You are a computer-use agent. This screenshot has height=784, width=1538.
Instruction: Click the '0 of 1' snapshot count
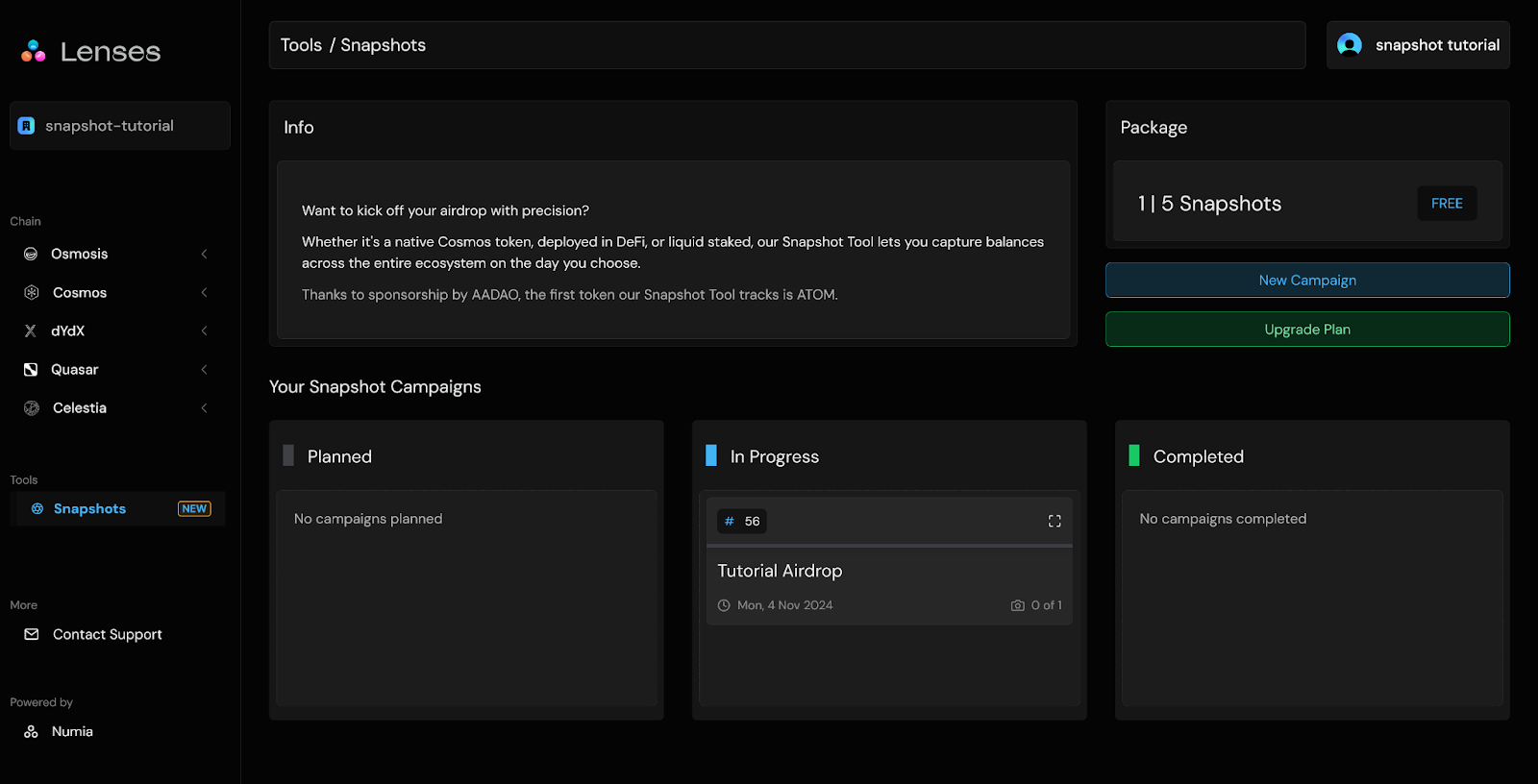coord(1047,605)
